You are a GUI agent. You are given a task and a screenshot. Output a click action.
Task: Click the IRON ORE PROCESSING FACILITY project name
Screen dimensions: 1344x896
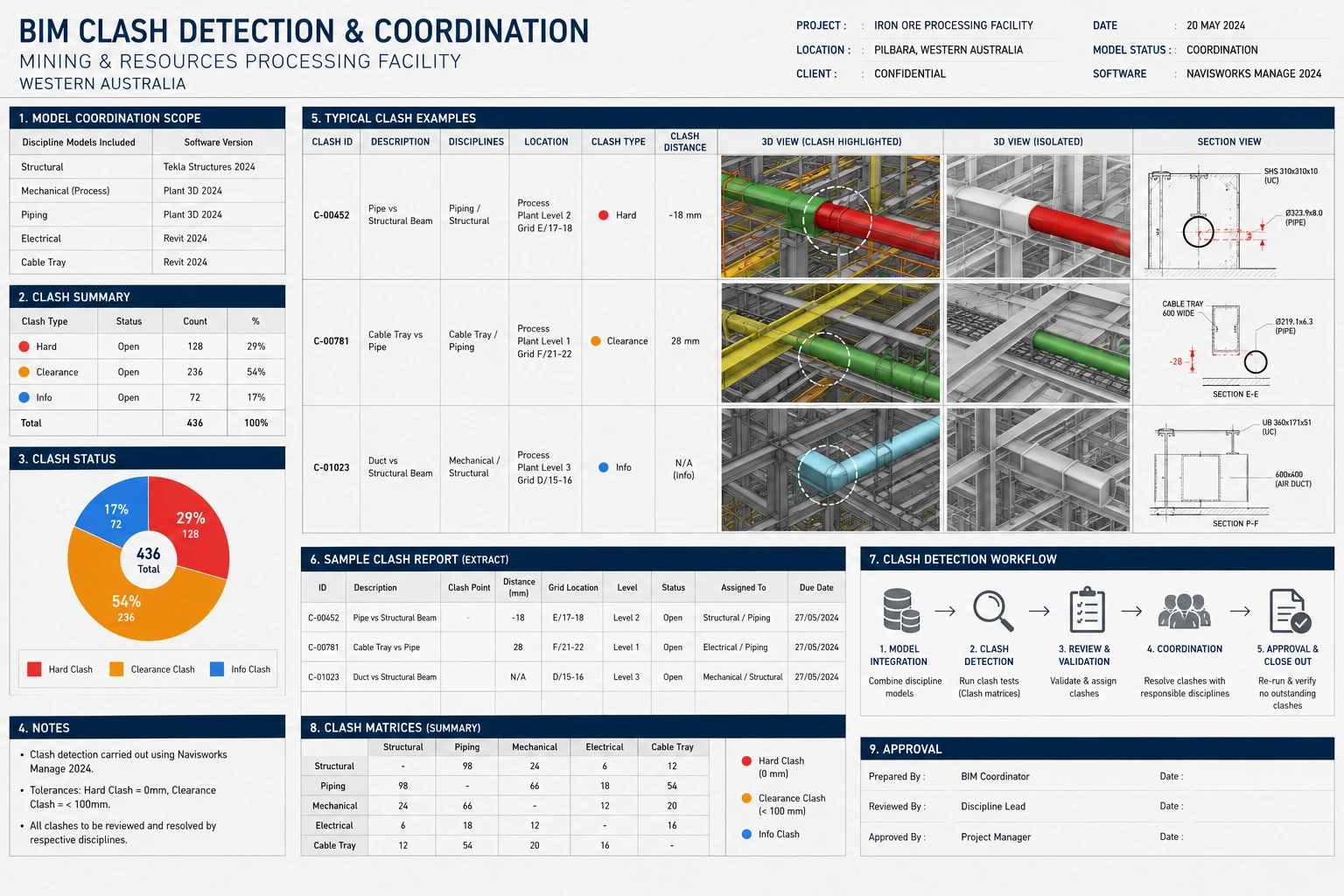pyautogui.click(x=954, y=25)
